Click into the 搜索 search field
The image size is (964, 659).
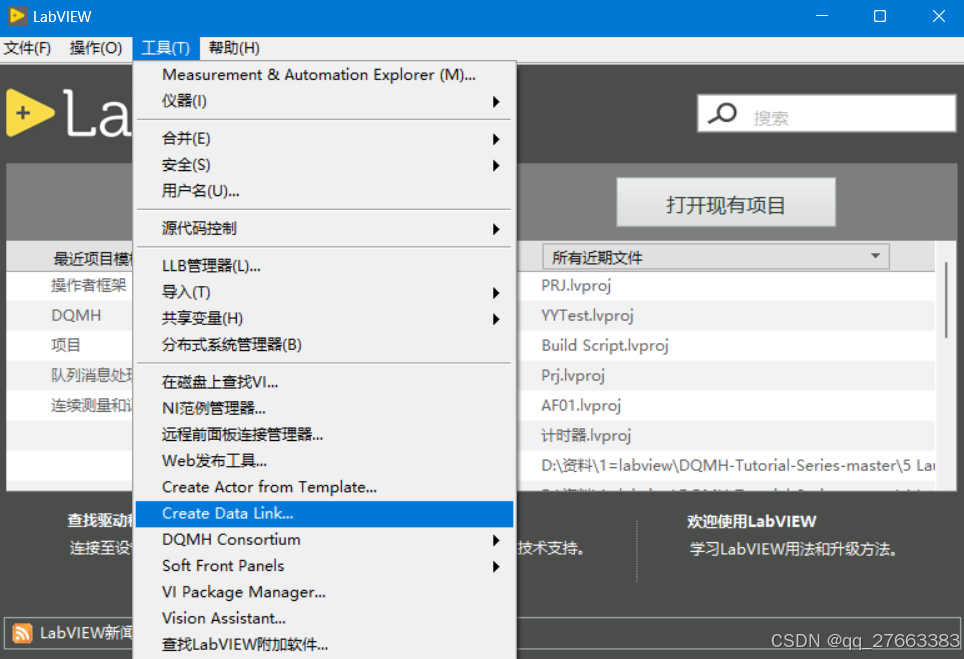coord(826,114)
